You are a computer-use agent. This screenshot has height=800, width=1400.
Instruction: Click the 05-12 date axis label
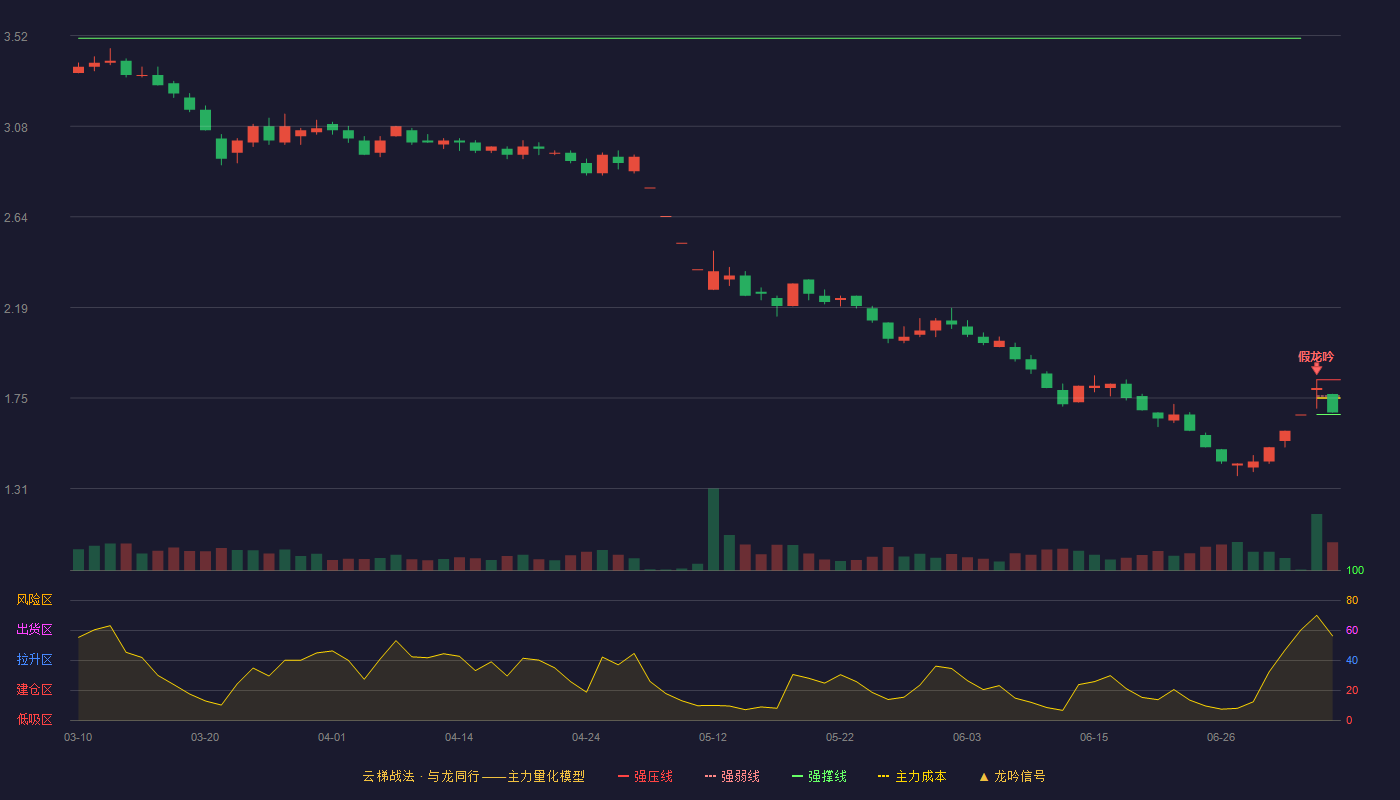(713, 737)
